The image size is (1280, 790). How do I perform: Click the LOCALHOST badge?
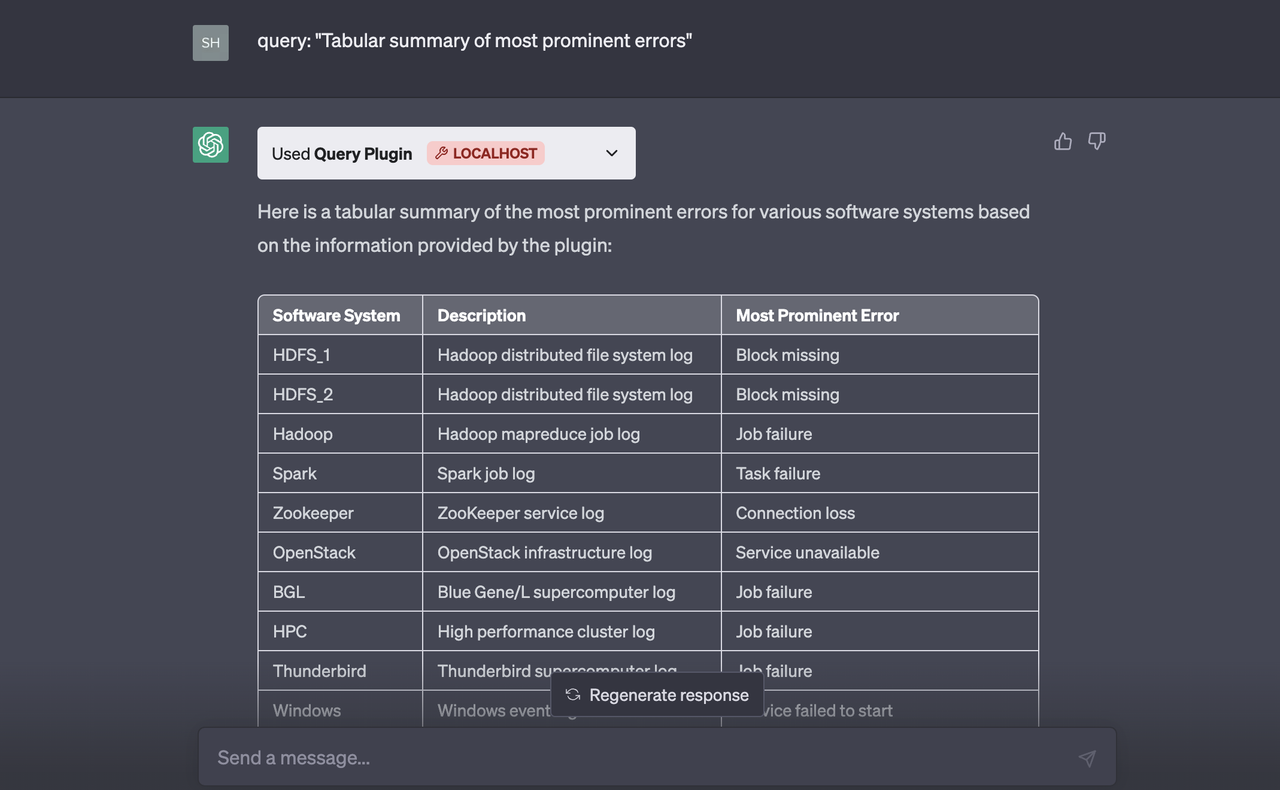[486, 153]
